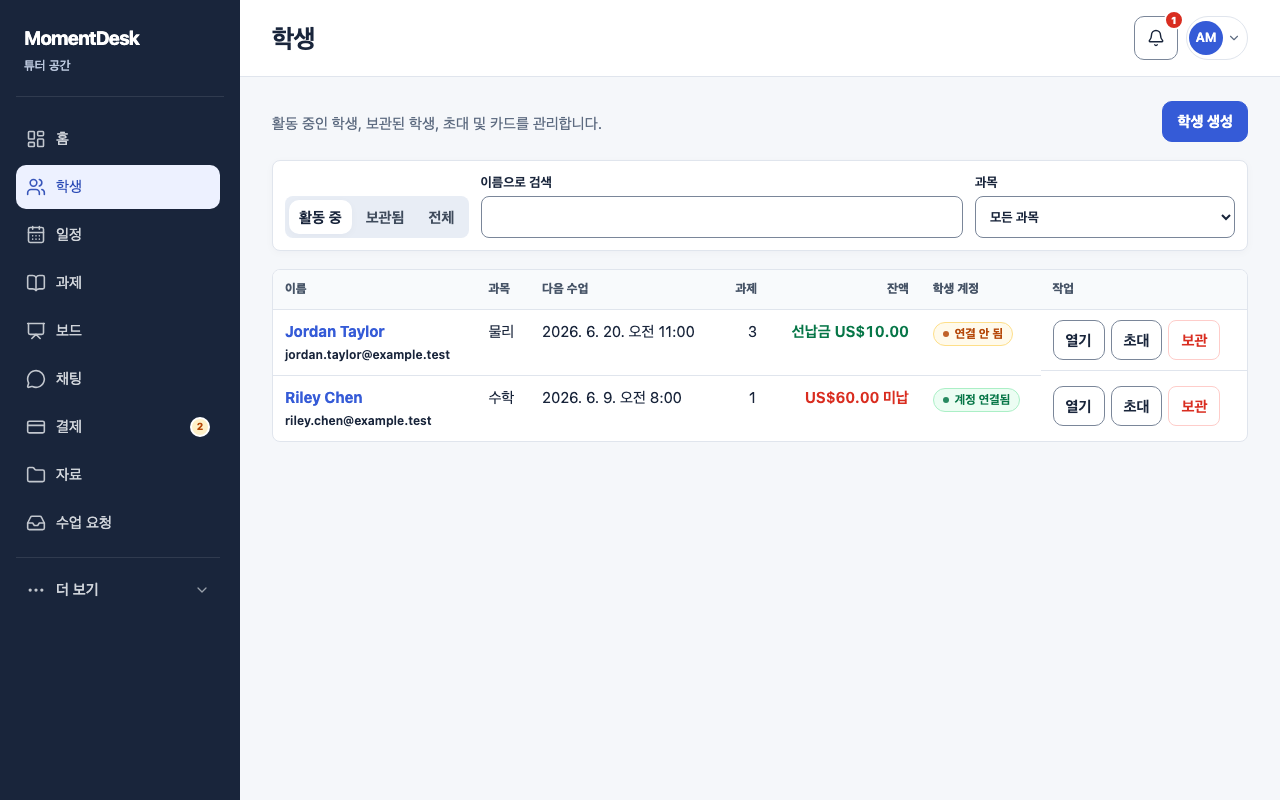Screen dimensions: 1280x800
Task: Open the 과목 dropdown showing 모든 과목
Action: tap(1105, 217)
